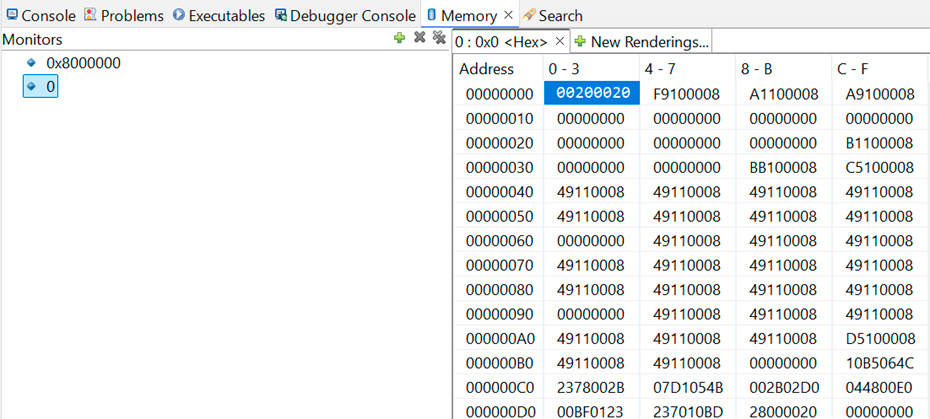Switch to the Console tab
The width and height of the screenshot is (930, 419).
[40, 15]
